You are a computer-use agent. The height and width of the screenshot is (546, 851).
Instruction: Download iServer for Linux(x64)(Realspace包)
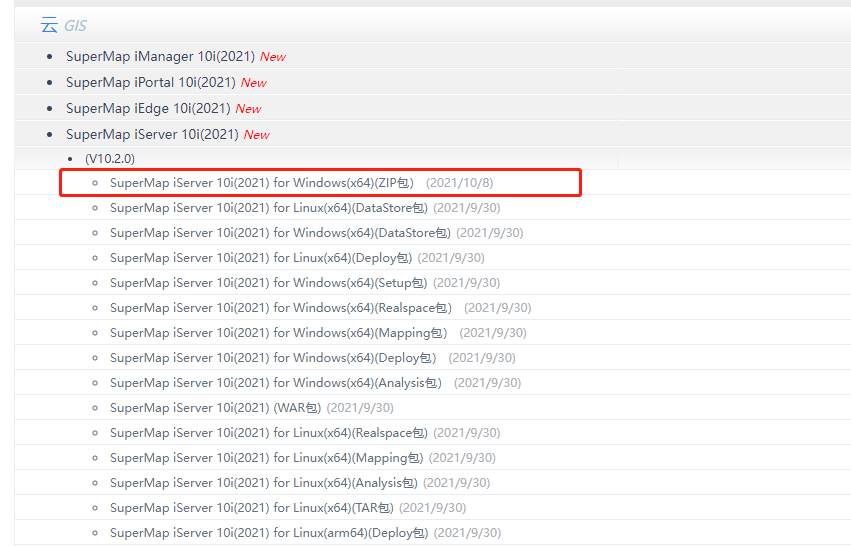point(269,433)
